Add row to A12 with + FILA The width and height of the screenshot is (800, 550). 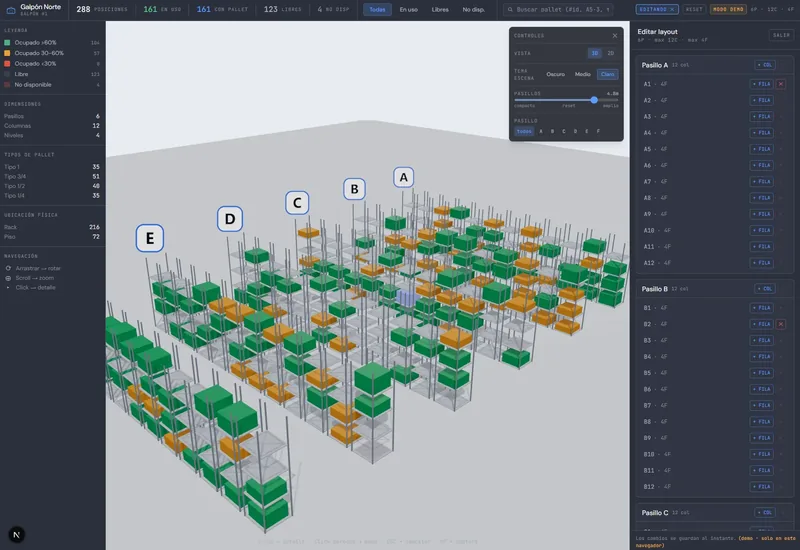[762, 263]
